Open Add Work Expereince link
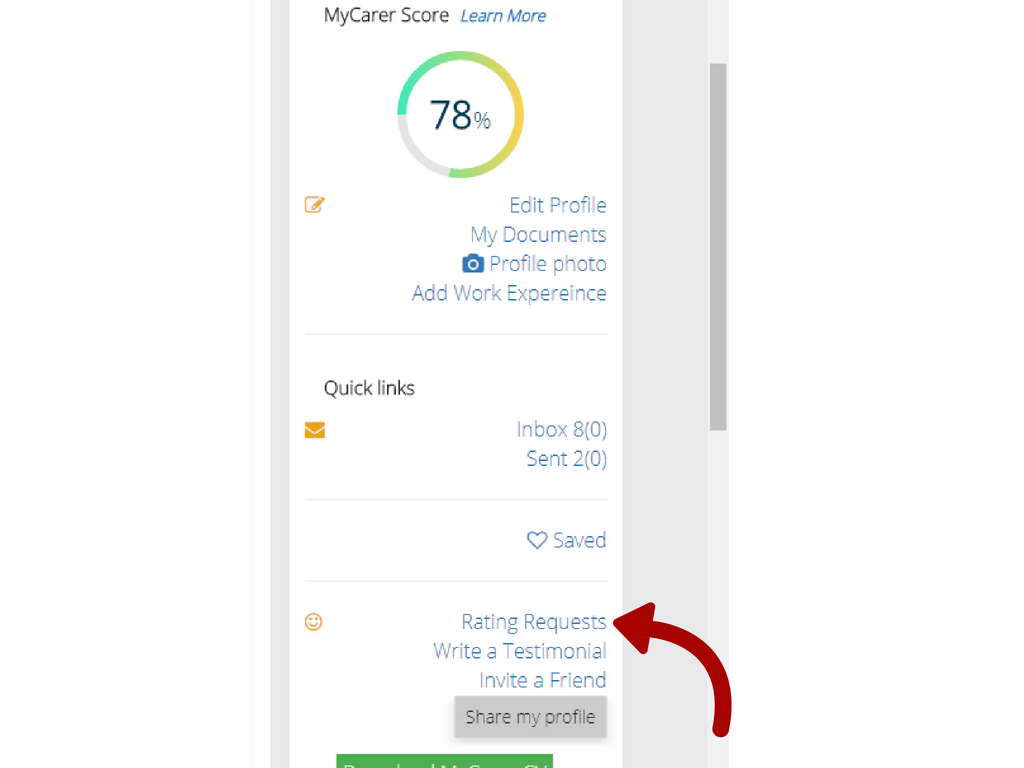This screenshot has height=768, width=1024. 509,293
